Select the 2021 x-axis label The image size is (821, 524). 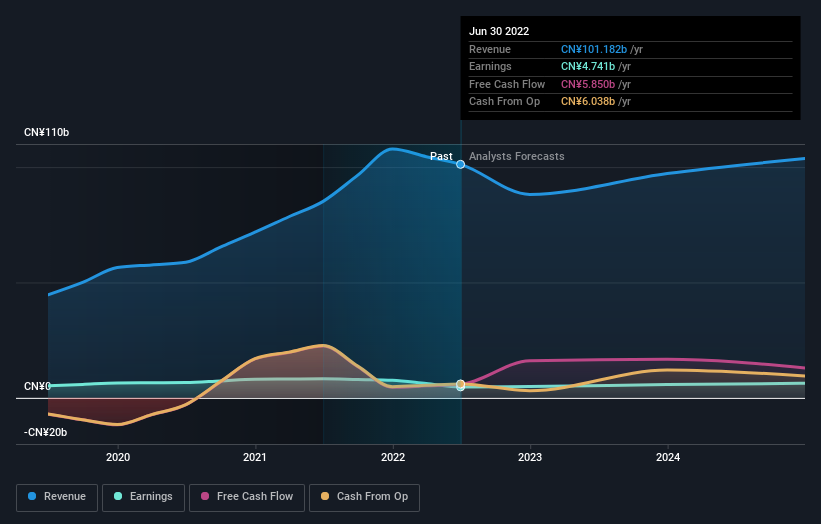coord(254,457)
